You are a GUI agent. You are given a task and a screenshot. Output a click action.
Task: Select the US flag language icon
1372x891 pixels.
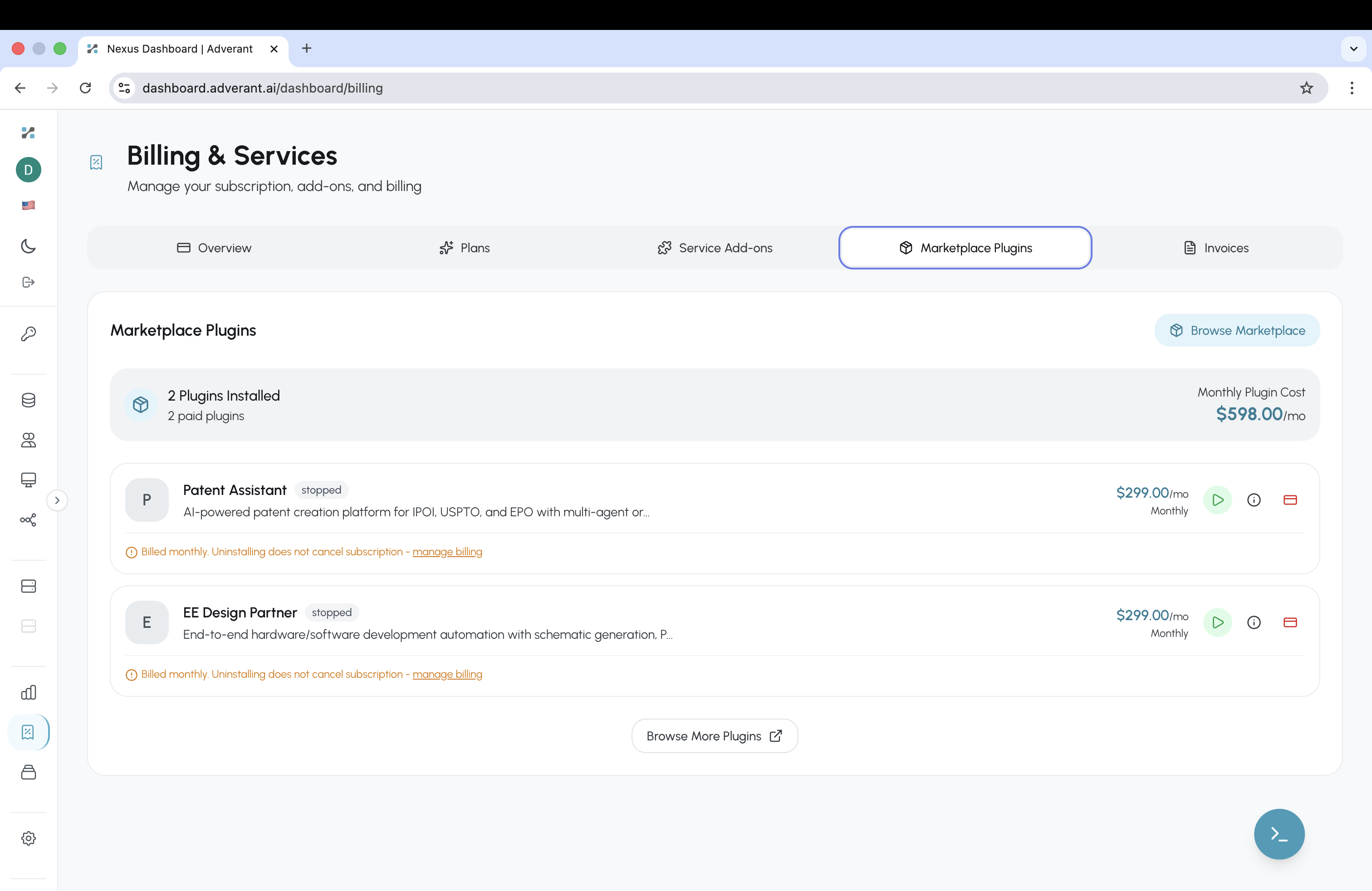point(28,205)
